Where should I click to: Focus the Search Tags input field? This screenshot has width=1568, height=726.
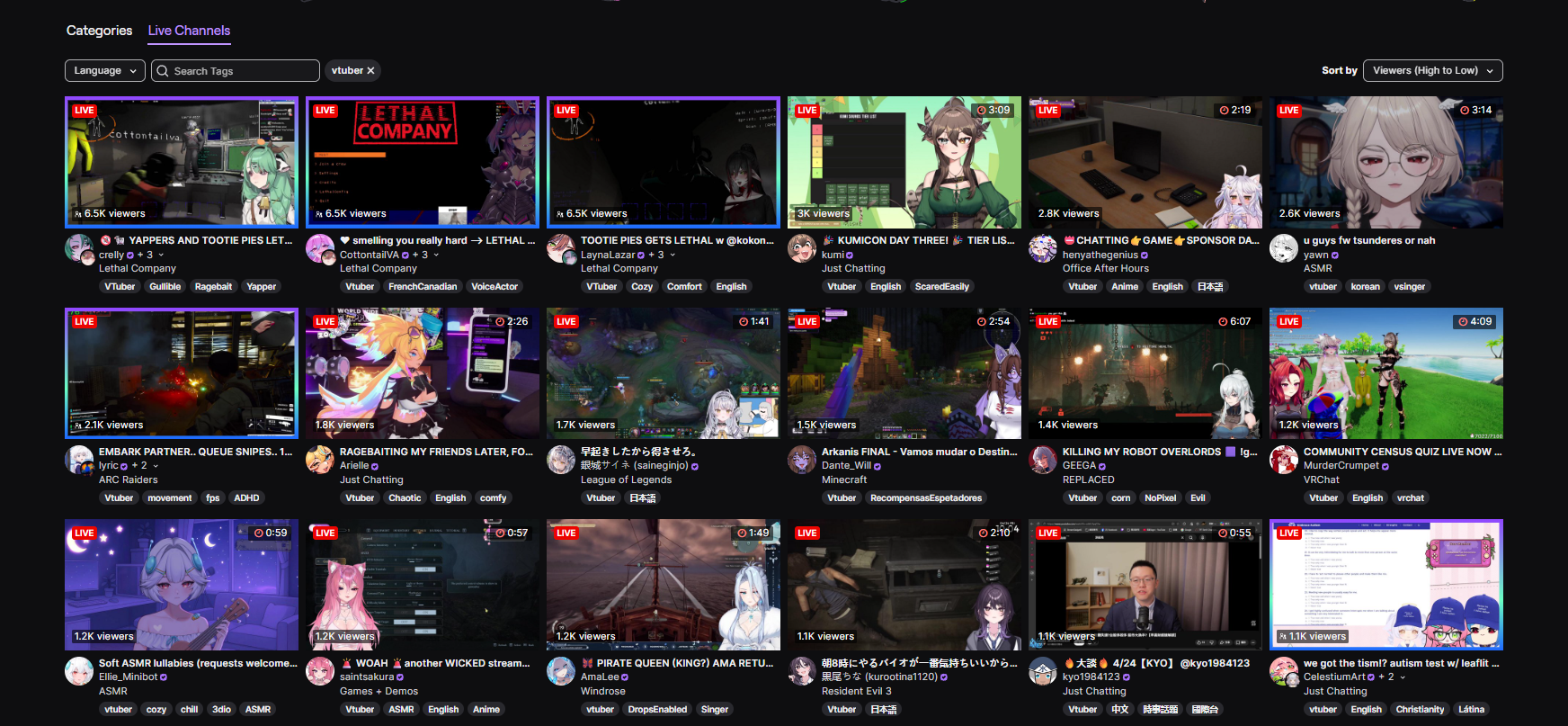pos(236,70)
